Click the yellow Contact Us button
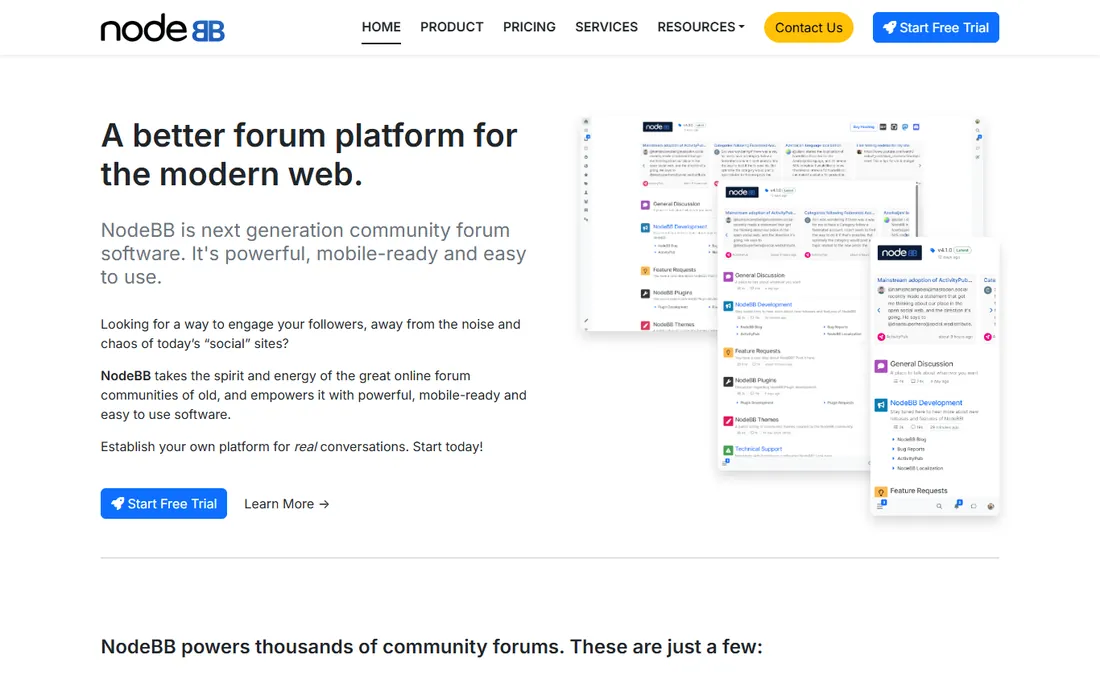 808,27
